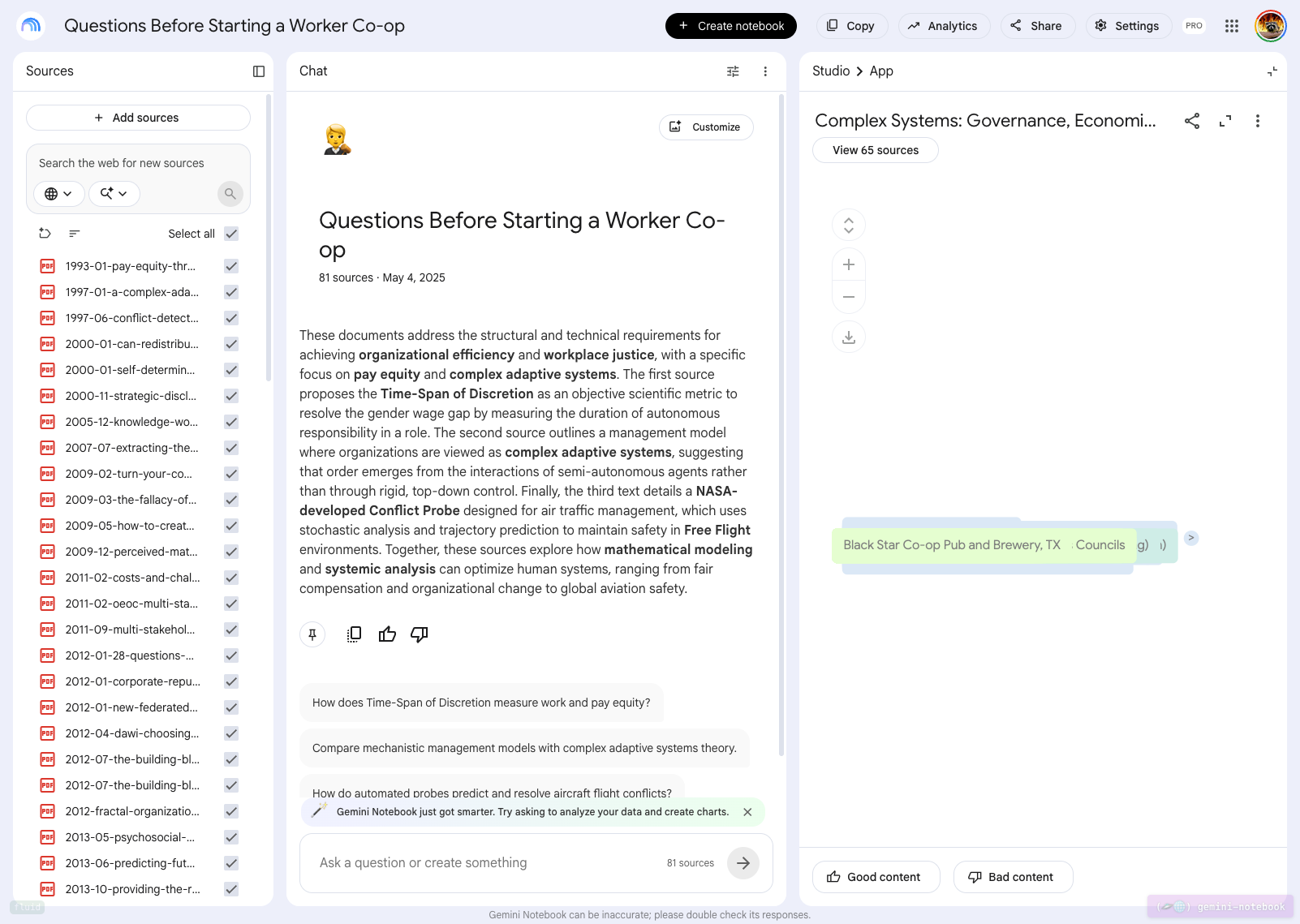Collapse the Sources panel icon
The width and height of the screenshot is (1300, 924).
(x=259, y=71)
